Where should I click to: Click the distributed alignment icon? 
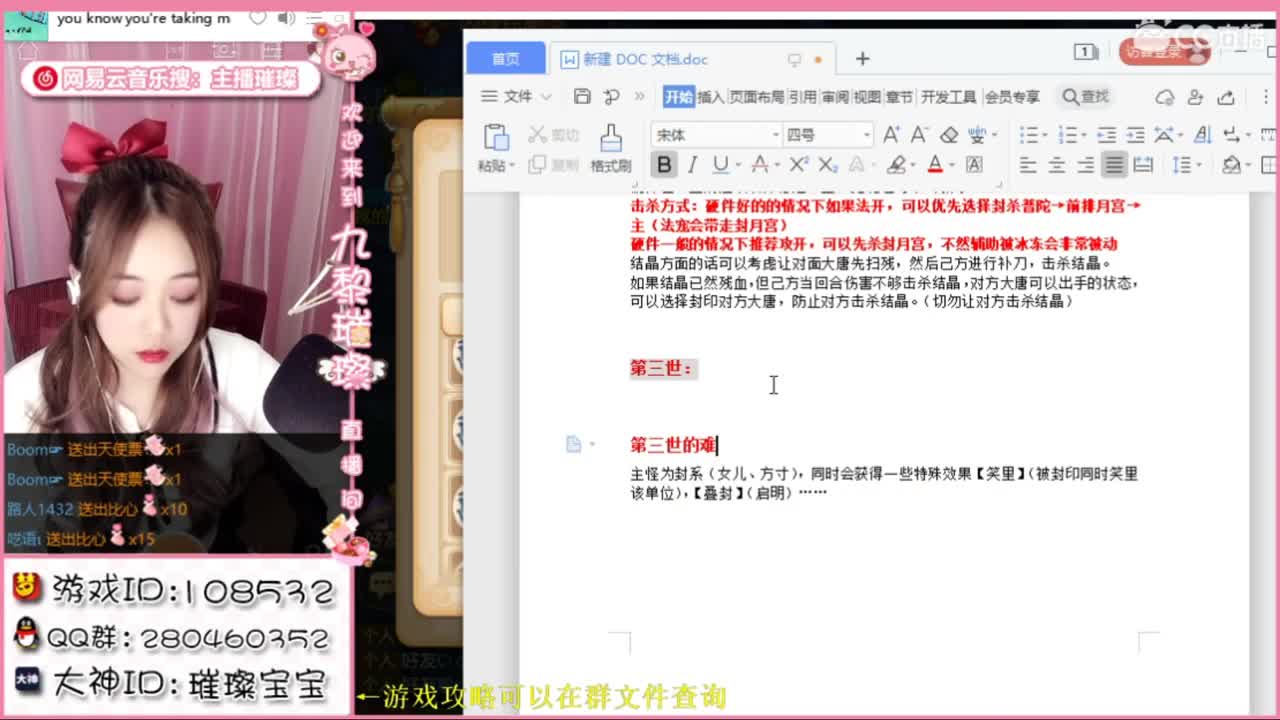(1143, 165)
